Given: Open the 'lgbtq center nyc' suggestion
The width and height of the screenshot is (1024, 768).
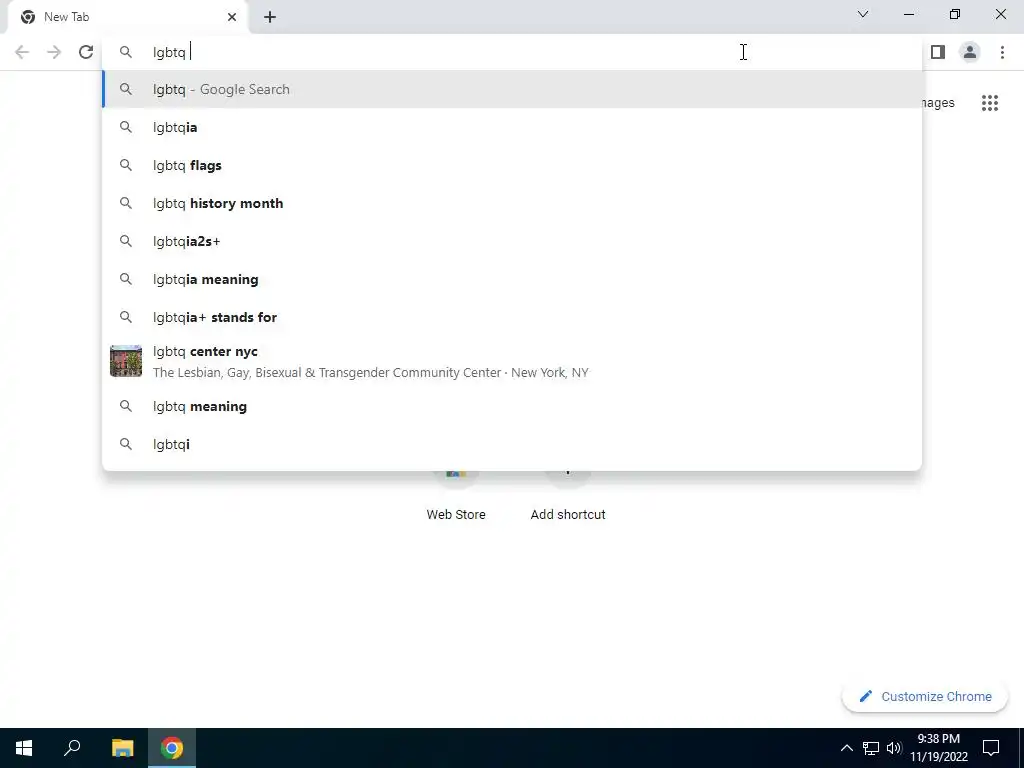Looking at the screenshot, I should point(513,361).
